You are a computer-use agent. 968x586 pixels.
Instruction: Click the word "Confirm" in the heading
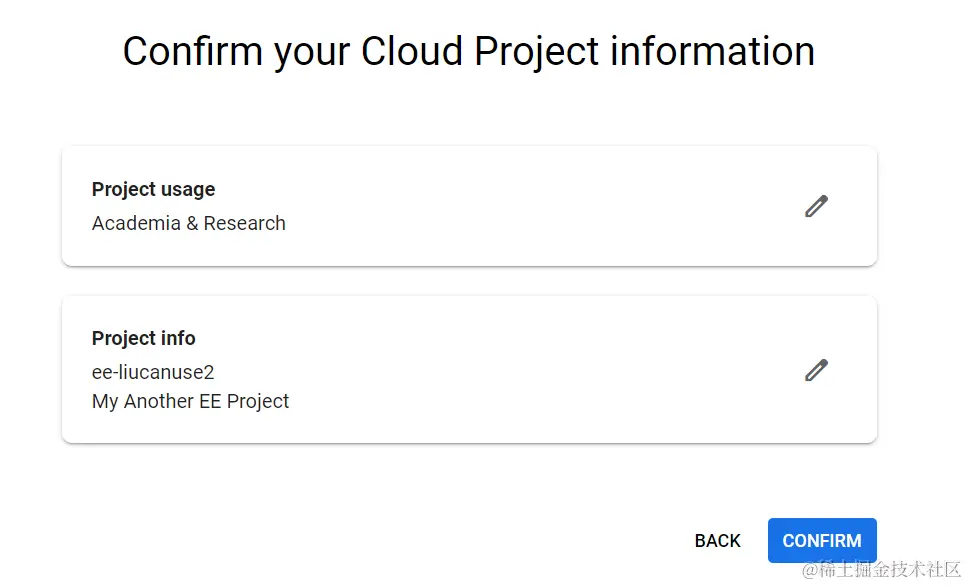click(194, 52)
